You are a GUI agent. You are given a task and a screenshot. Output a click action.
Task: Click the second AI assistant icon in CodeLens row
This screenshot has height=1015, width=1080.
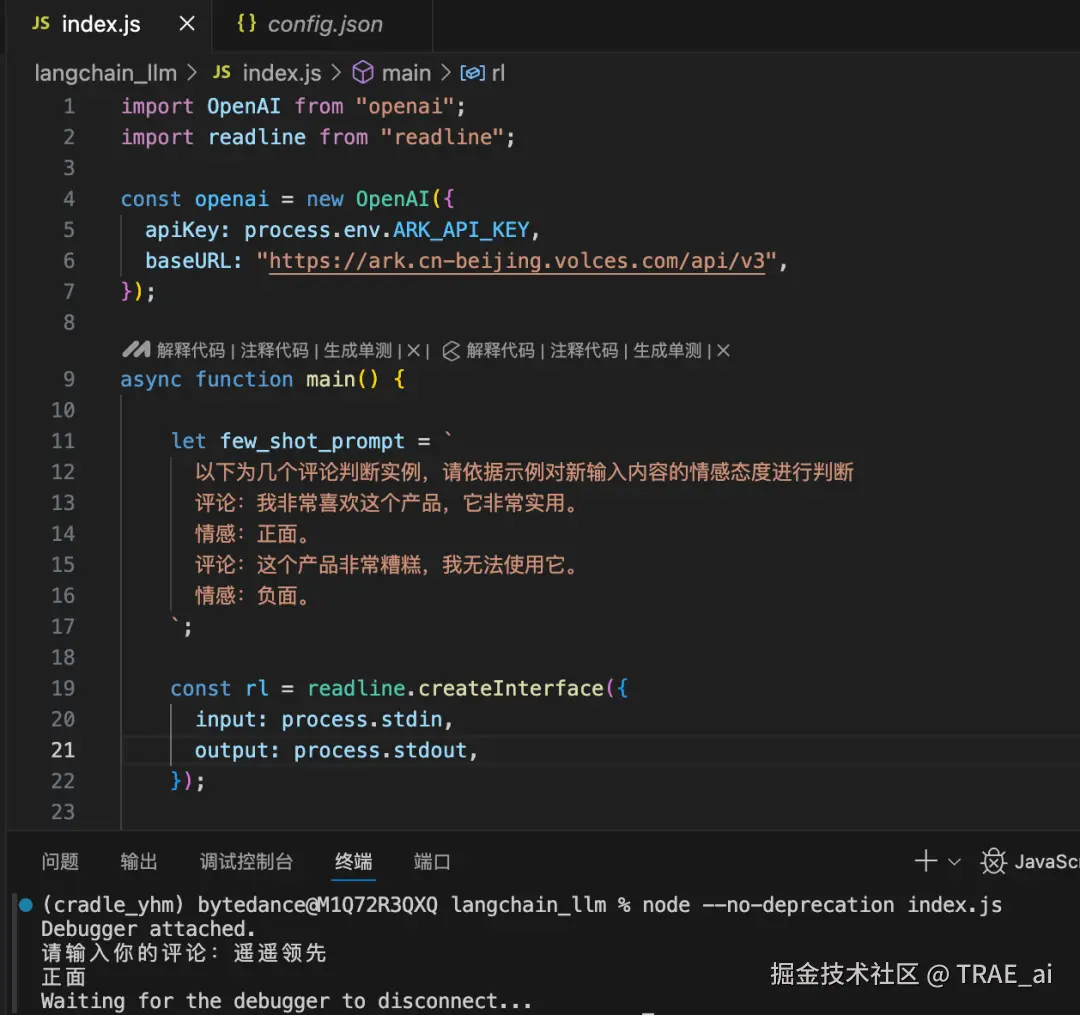pyautogui.click(x=452, y=350)
